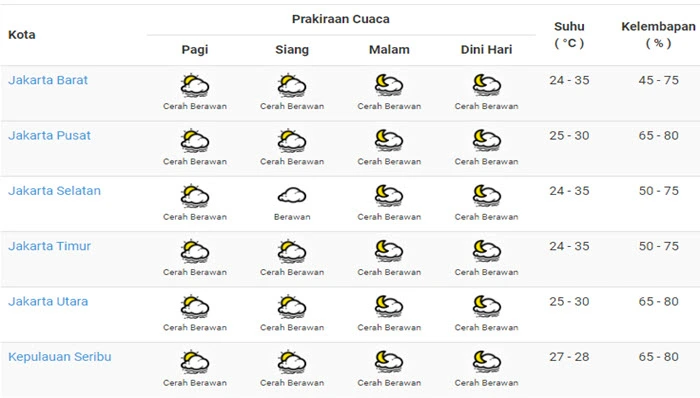This screenshot has width=700, height=398.
Task: Open the Jakarta Timur city link
Action: pyautogui.click(x=49, y=246)
